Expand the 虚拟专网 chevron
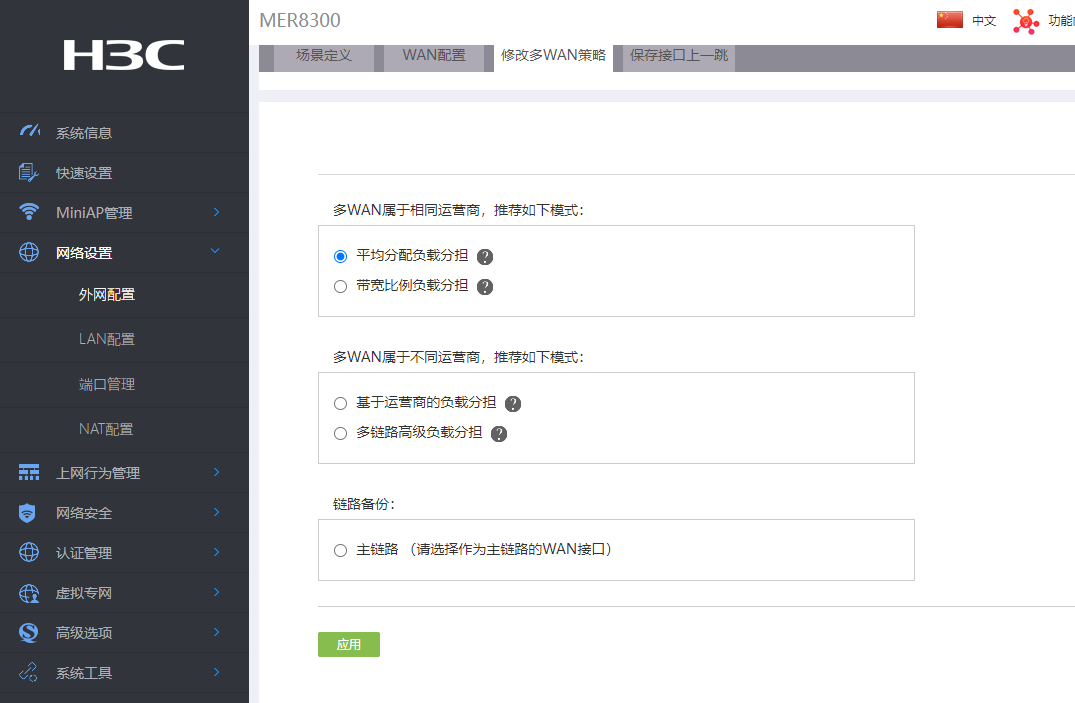 click(x=217, y=592)
